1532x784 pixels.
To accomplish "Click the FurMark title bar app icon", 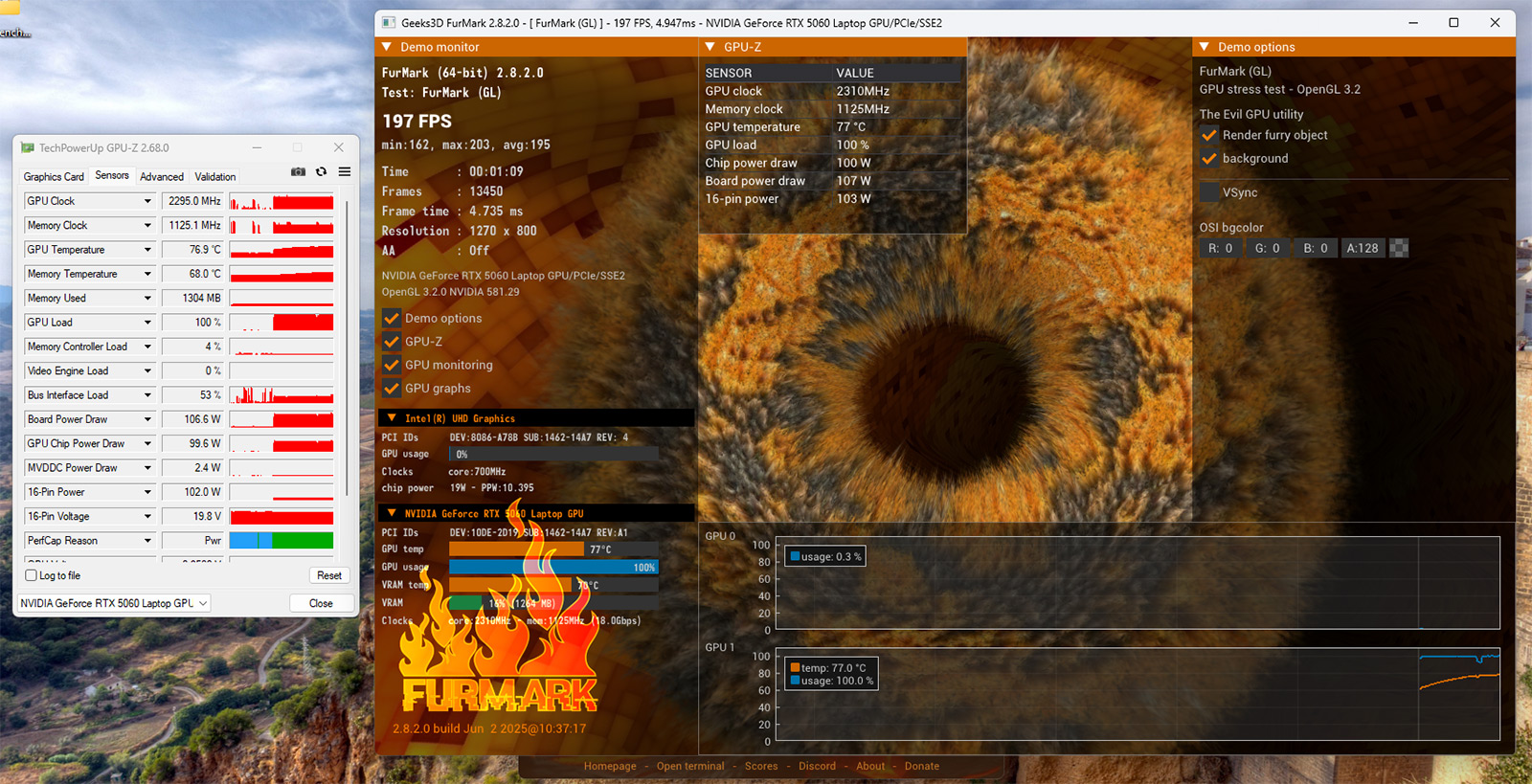I will point(389,23).
